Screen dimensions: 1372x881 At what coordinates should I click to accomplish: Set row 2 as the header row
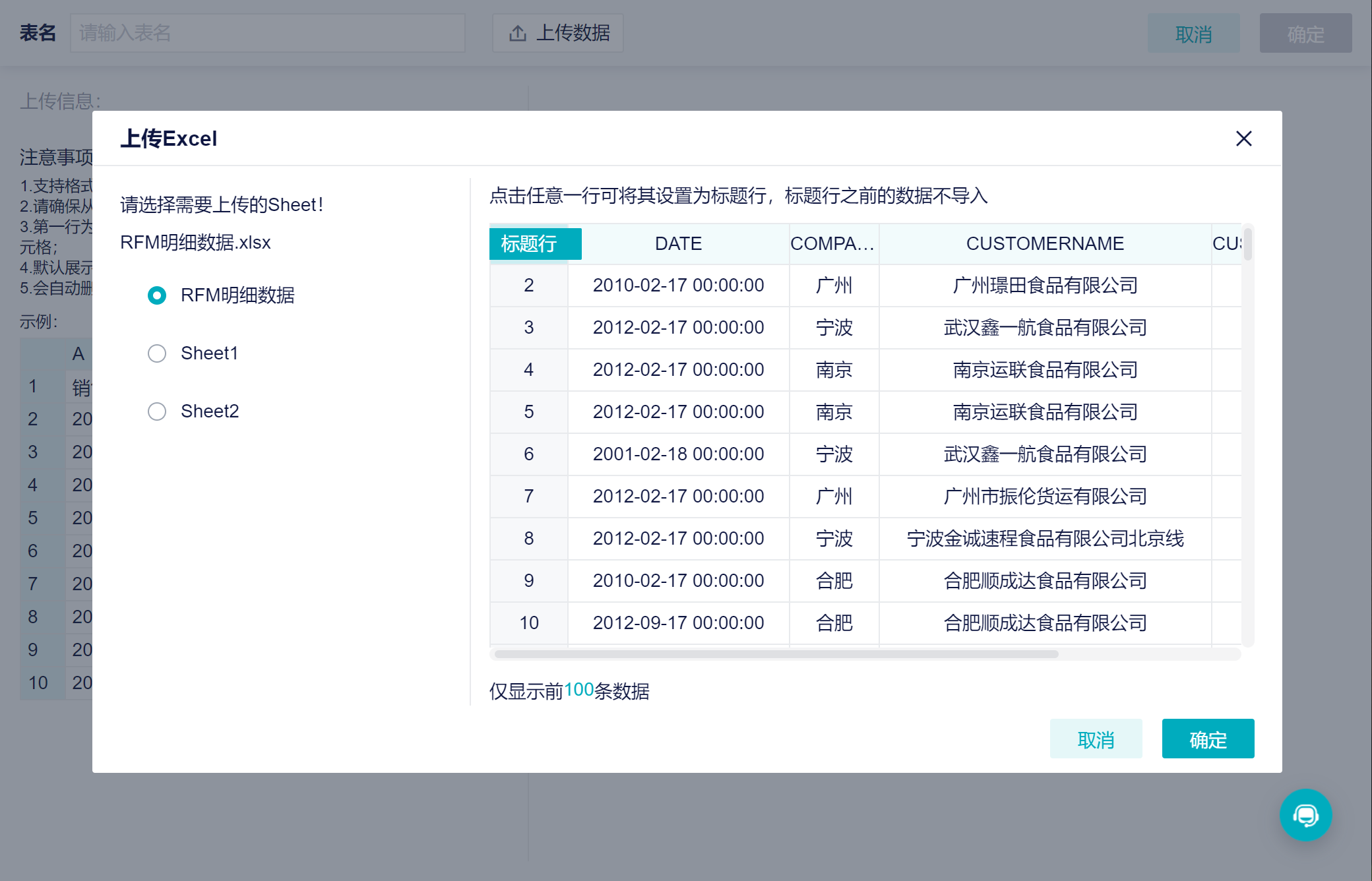click(x=528, y=286)
